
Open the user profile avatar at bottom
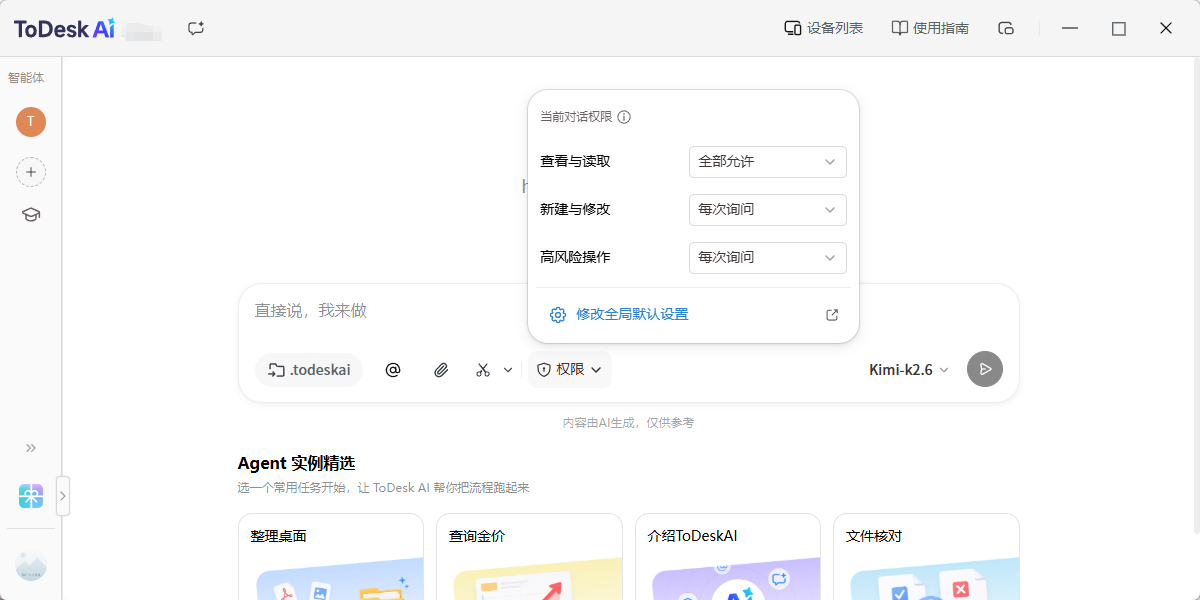(31, 566)
